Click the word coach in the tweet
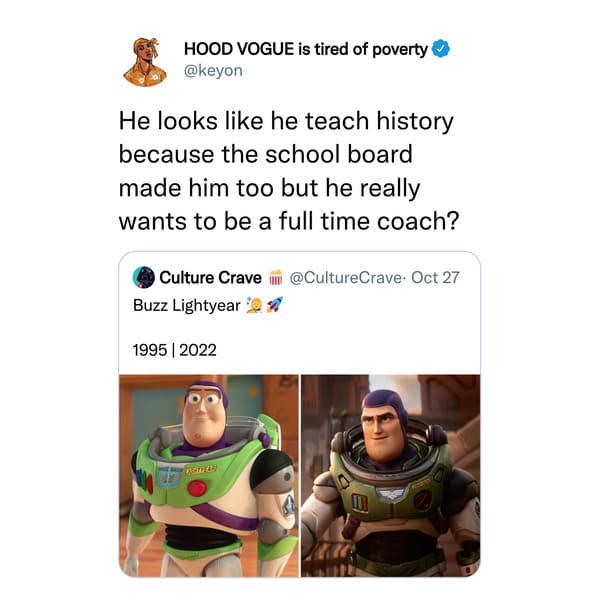Viewport: 599px width, 599px height. [x=413, y=222]
